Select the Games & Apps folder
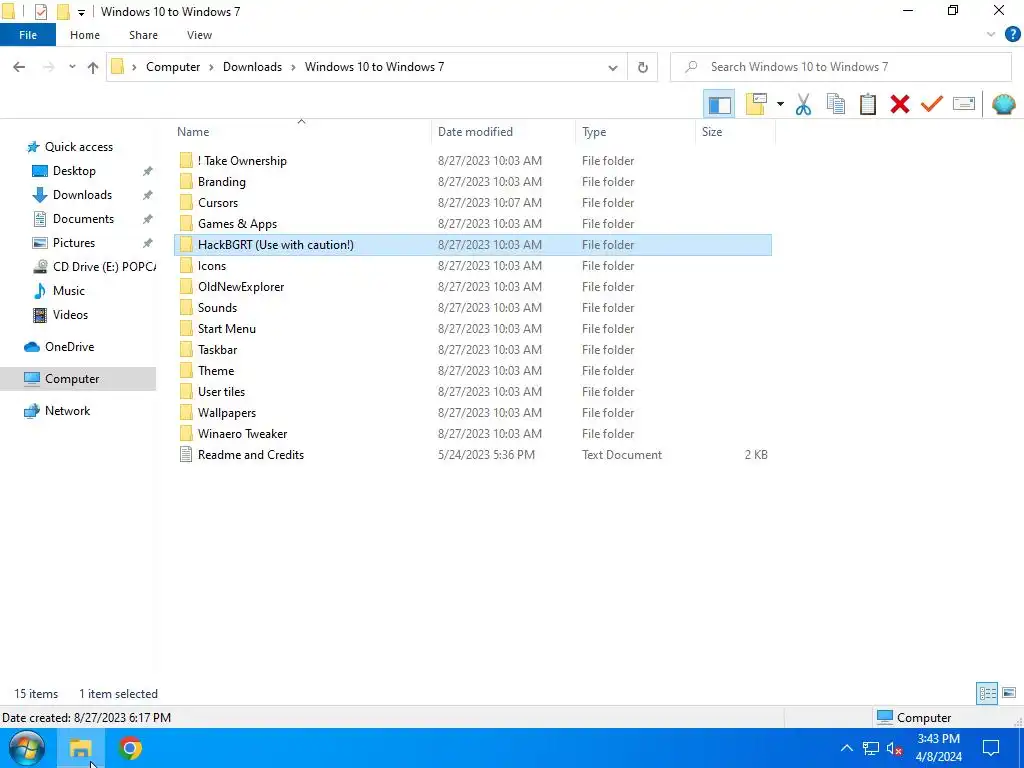Viewport: 1024px width, 768px height. click(x=473, y=223)
